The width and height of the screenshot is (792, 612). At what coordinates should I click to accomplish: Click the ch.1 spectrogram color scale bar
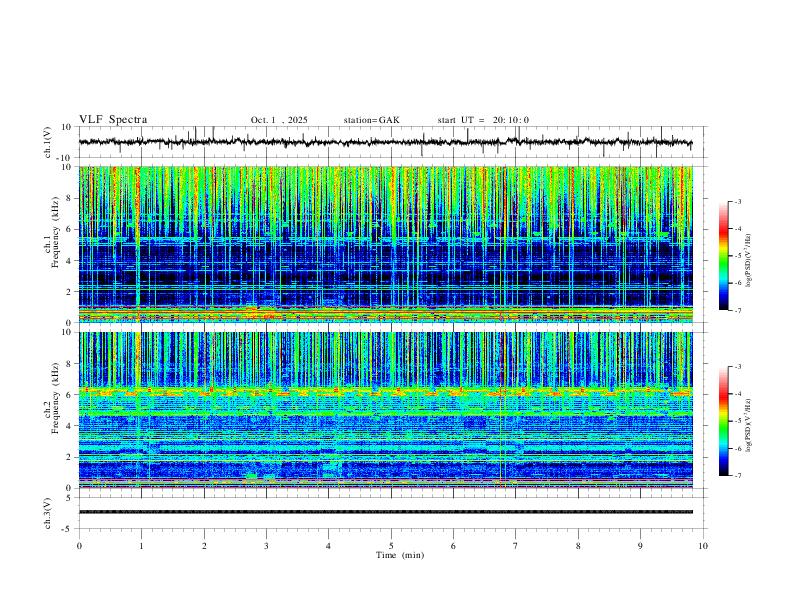723,256
